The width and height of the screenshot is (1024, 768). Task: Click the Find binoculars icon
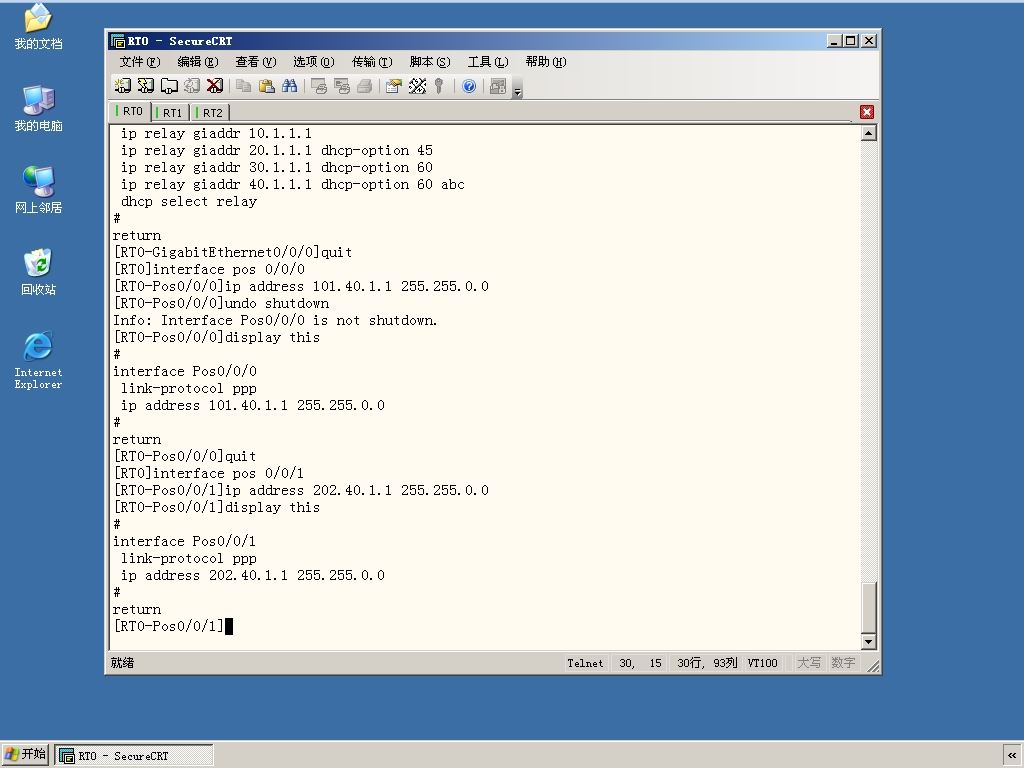tap(289, 86)
